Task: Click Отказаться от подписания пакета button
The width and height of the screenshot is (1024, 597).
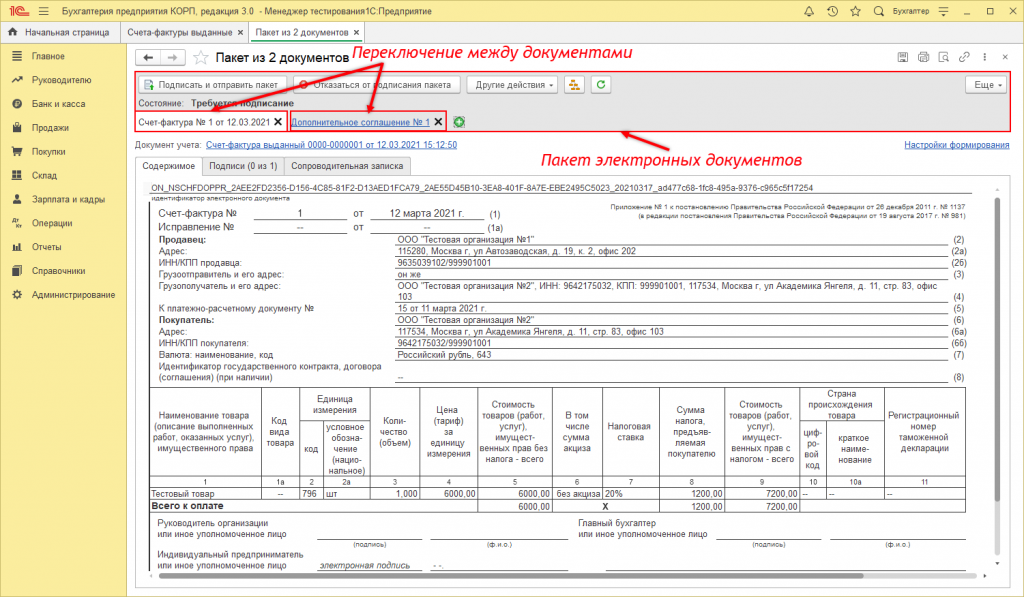Action: pos(377,85)
